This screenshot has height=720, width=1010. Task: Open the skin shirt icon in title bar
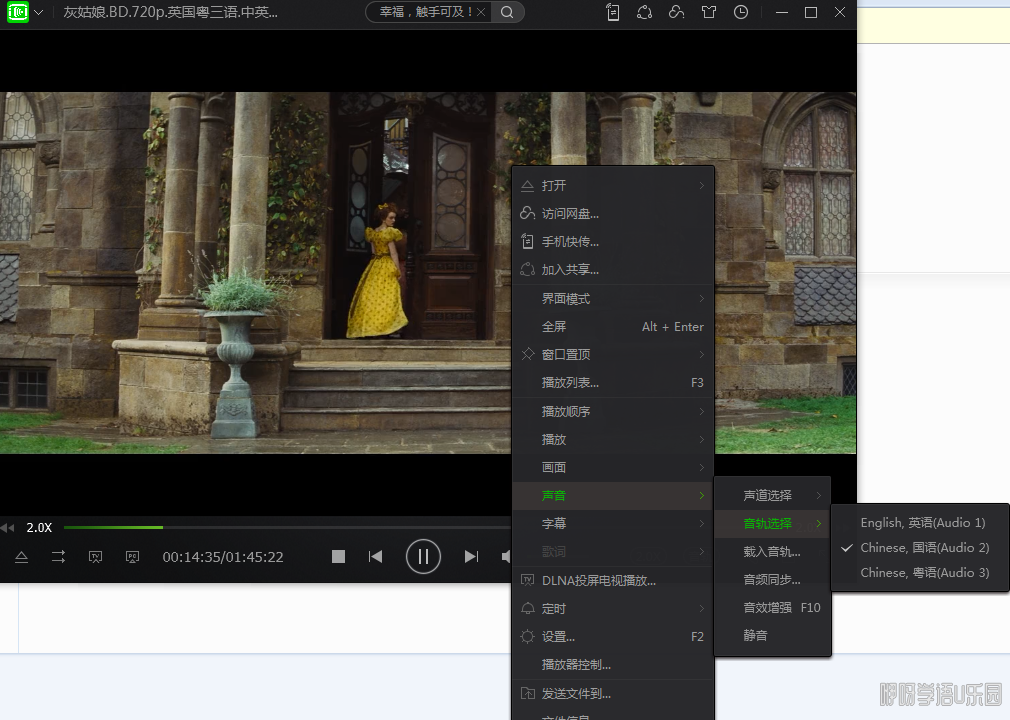coord(709,12)
